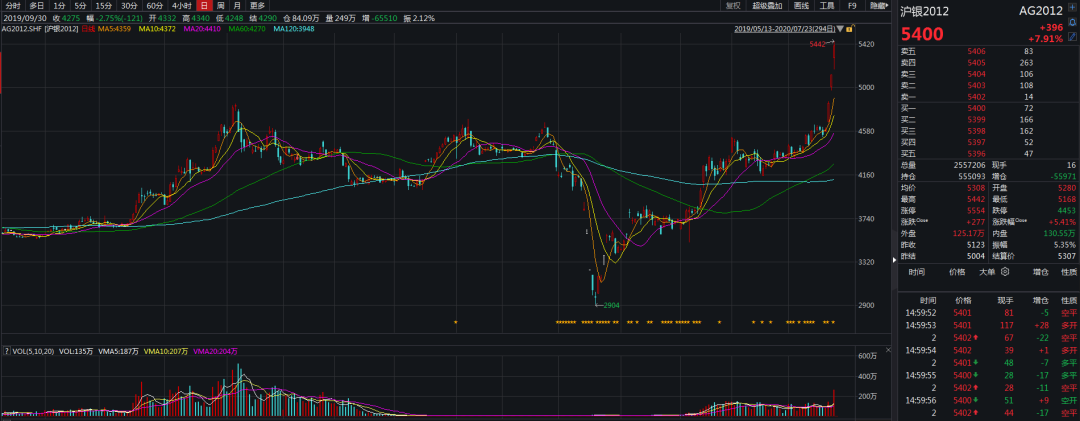Click the red 日线 label
Viewport: 1080px width, 421px height.
coord(88,29)
